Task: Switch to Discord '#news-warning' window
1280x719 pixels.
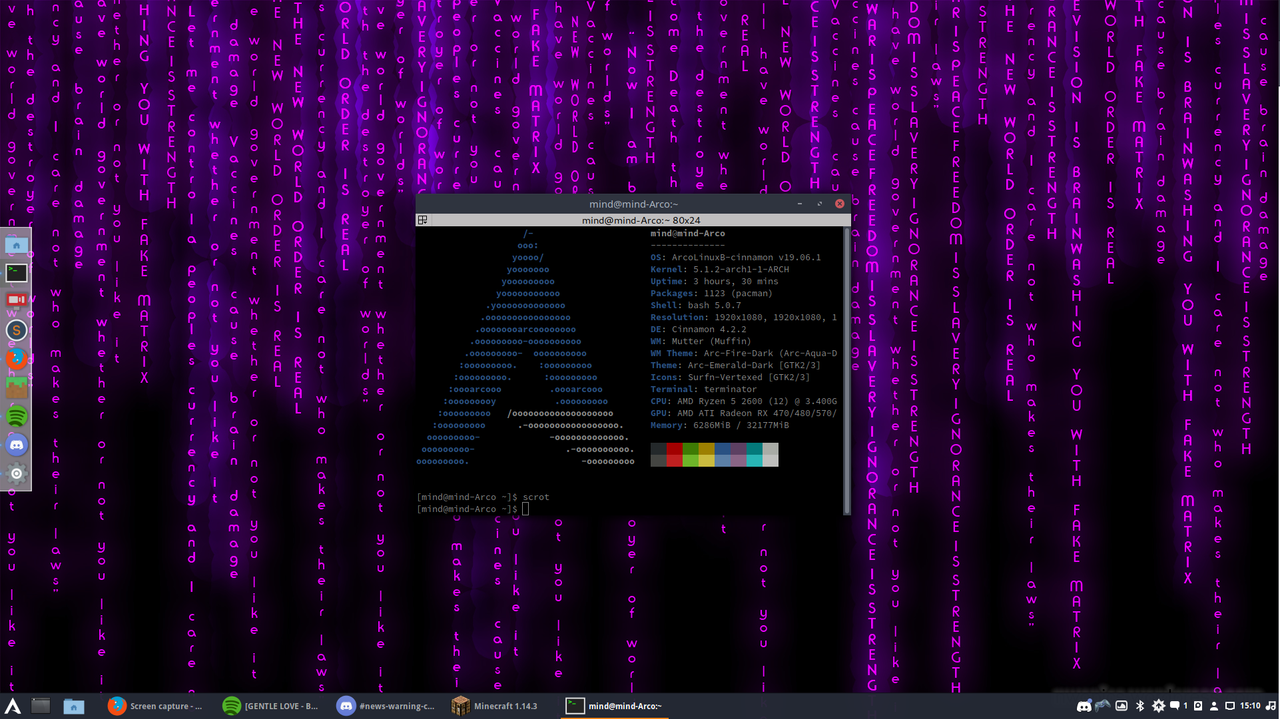Action: [386, 706]
